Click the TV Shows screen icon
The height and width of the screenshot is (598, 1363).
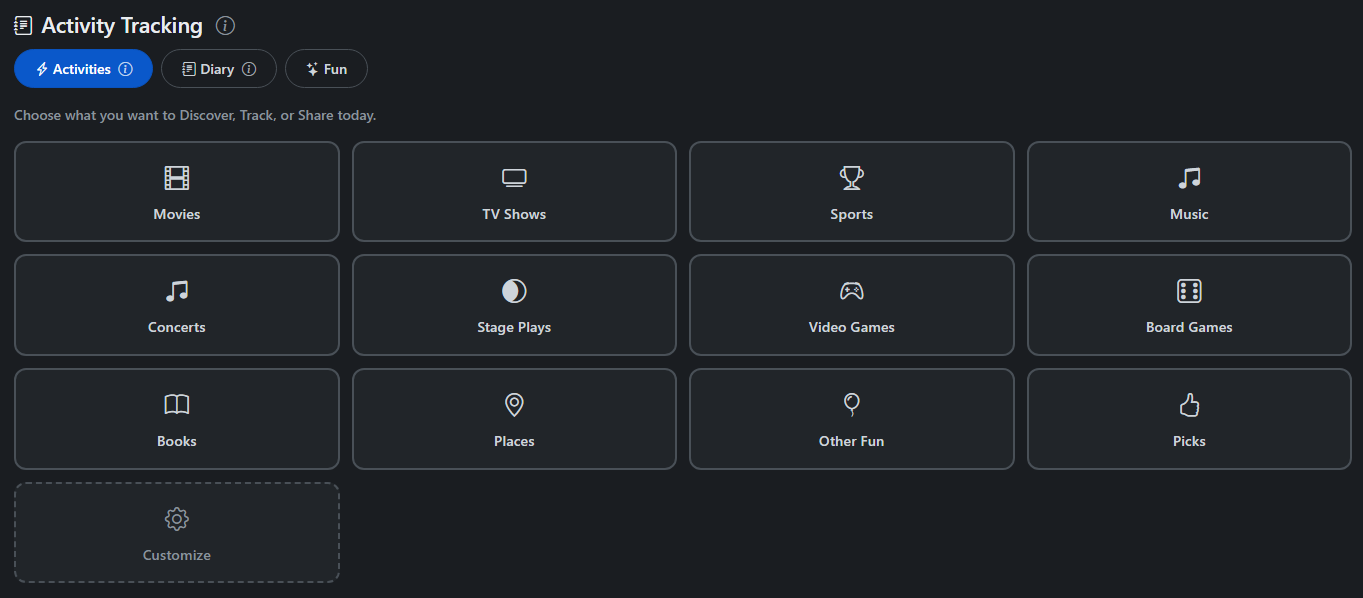pos(513,177)
